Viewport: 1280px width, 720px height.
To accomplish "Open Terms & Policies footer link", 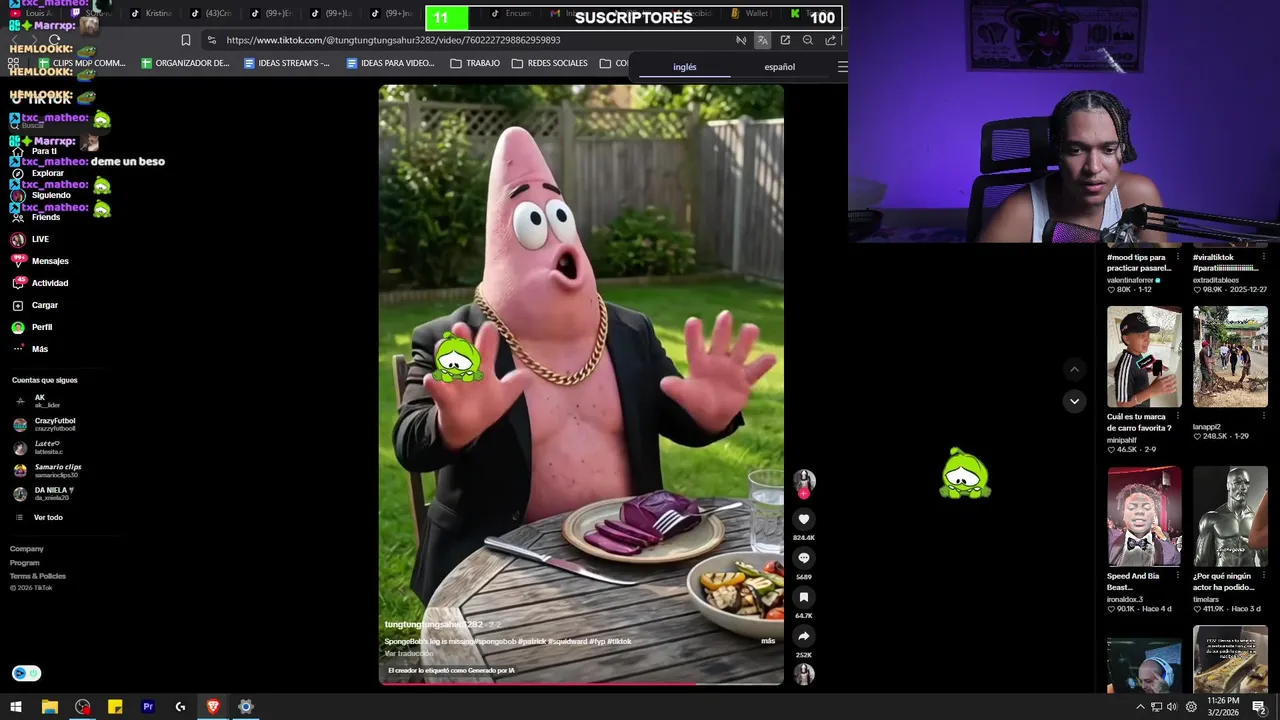I will point(38,576).
